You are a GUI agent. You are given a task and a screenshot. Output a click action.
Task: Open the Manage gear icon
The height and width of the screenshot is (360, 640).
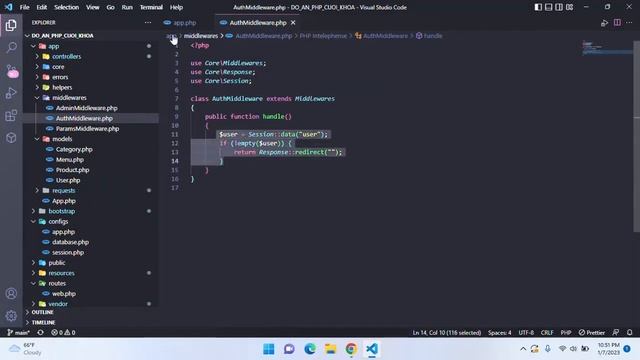click(x=11, y=316)
